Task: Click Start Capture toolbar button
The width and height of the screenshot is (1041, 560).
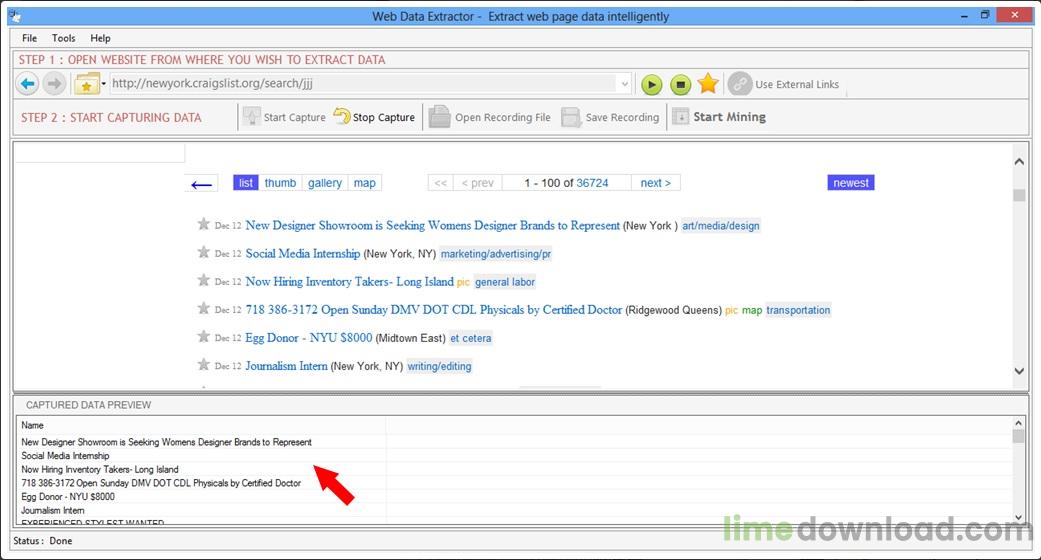Action: (x=284, y=117)
